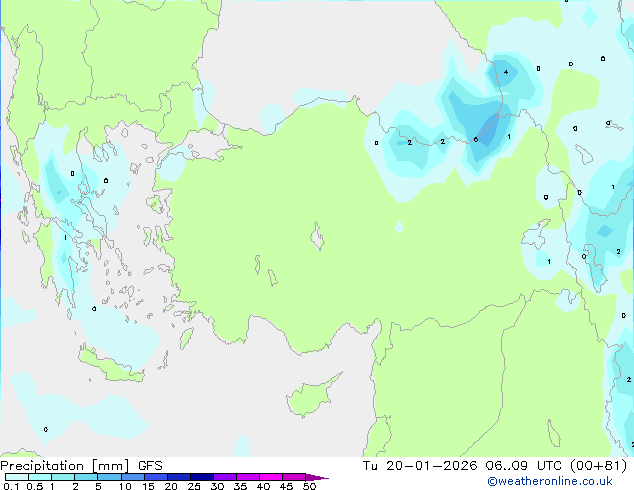
Task: Click the 1–2 mm legend swatch
Action: click(x=63, y=477)
